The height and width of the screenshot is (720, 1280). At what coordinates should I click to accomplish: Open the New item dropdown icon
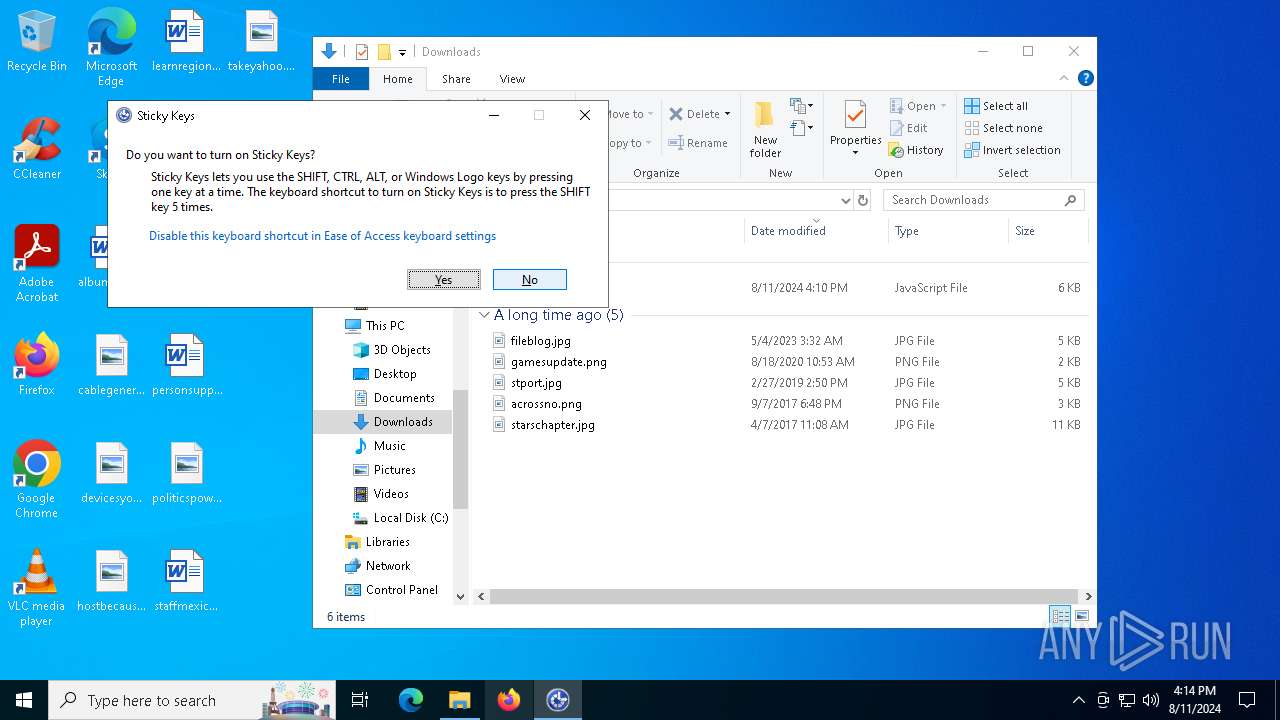coord(800,106)
